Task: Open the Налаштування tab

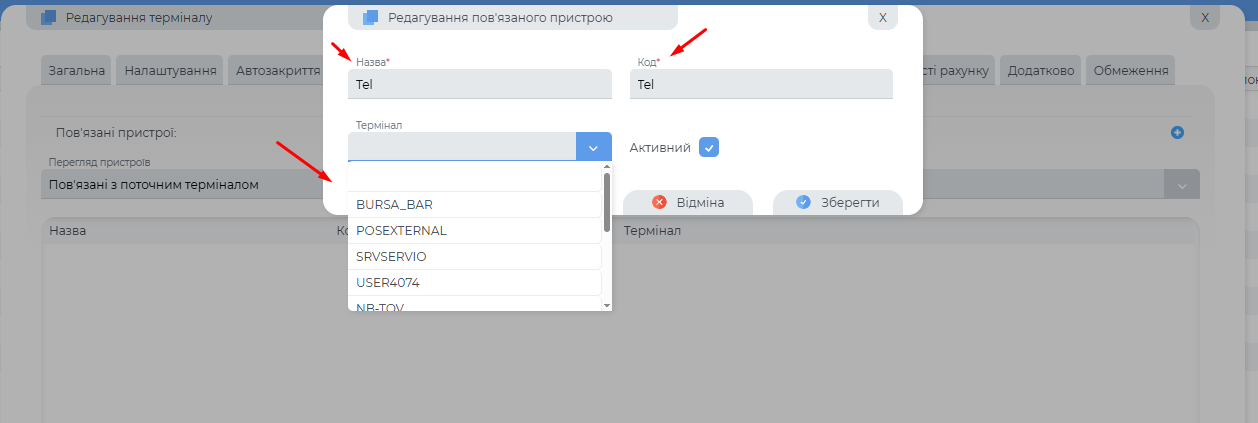Action: pyautogui.click(x=171, y=71)
